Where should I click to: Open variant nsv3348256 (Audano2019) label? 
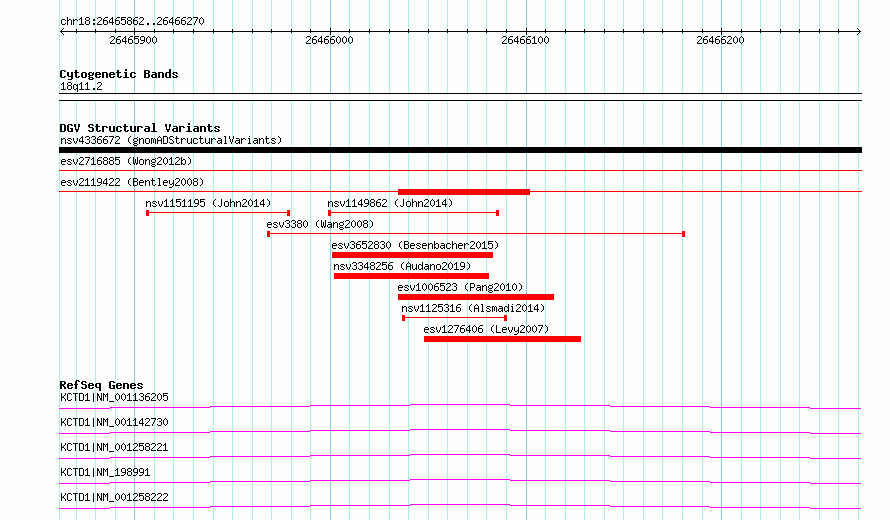click(402, 266)
